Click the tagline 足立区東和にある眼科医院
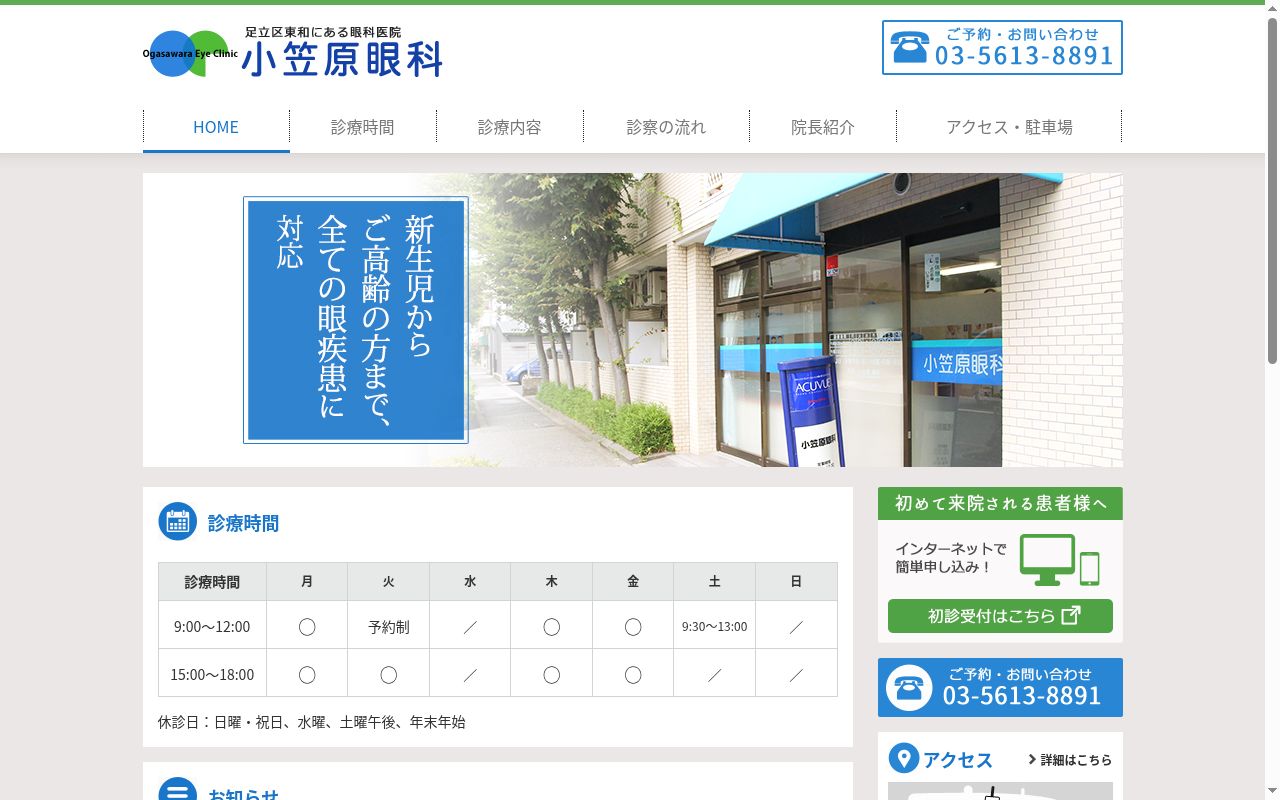Screen dimensions: 1280x800 [323, 32]
